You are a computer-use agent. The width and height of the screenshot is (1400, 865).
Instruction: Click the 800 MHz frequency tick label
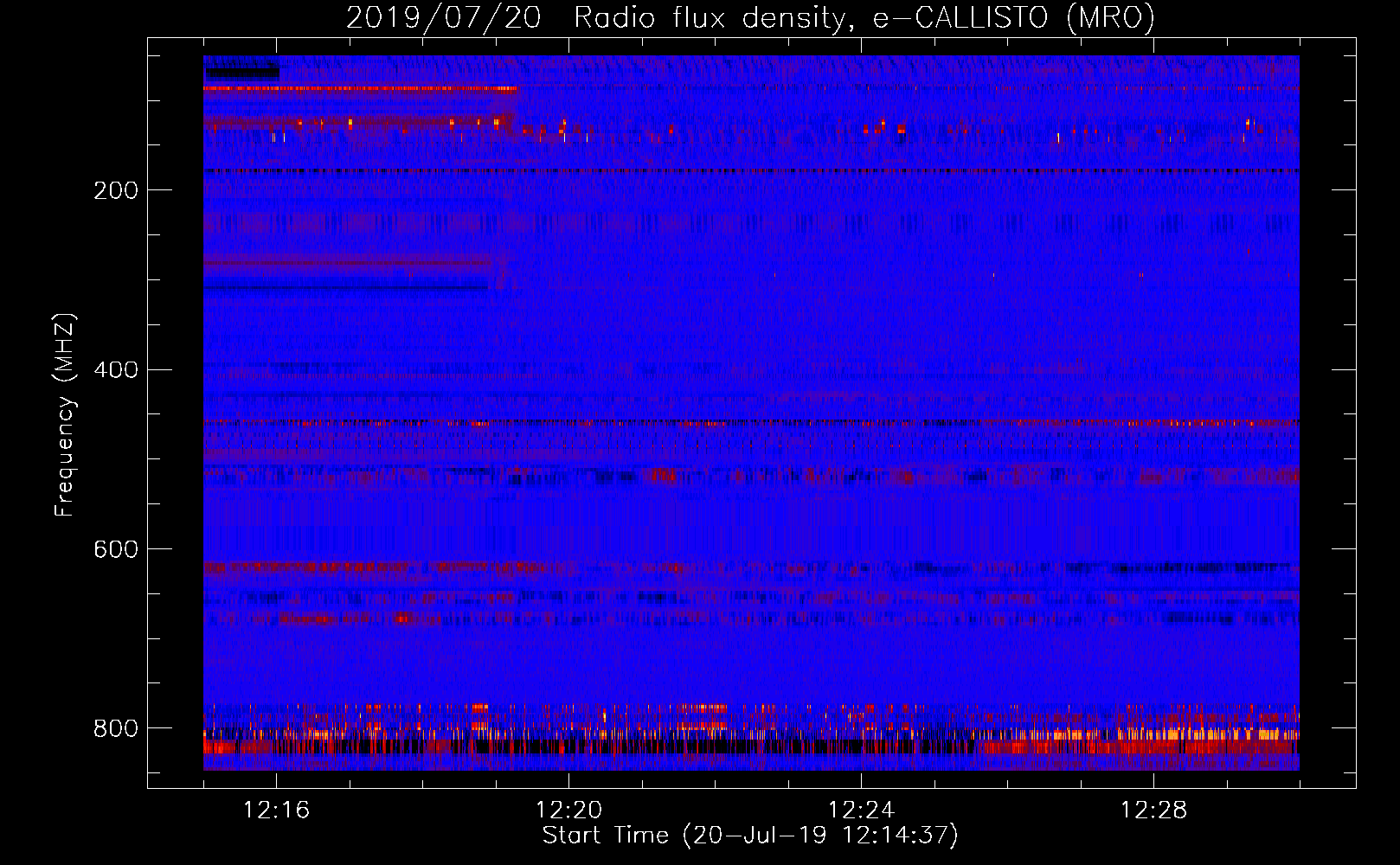[116, 729]
